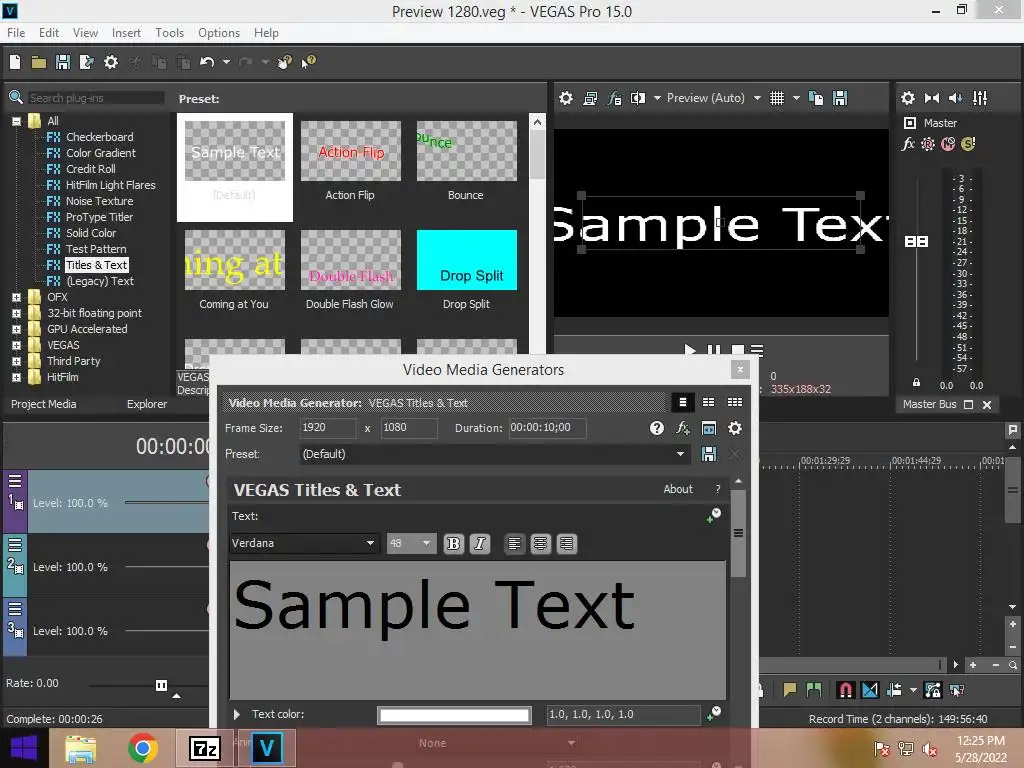Screen dimensions: 1024x768
Task: Center align text in Titles & Text
Action: (540, 543)
